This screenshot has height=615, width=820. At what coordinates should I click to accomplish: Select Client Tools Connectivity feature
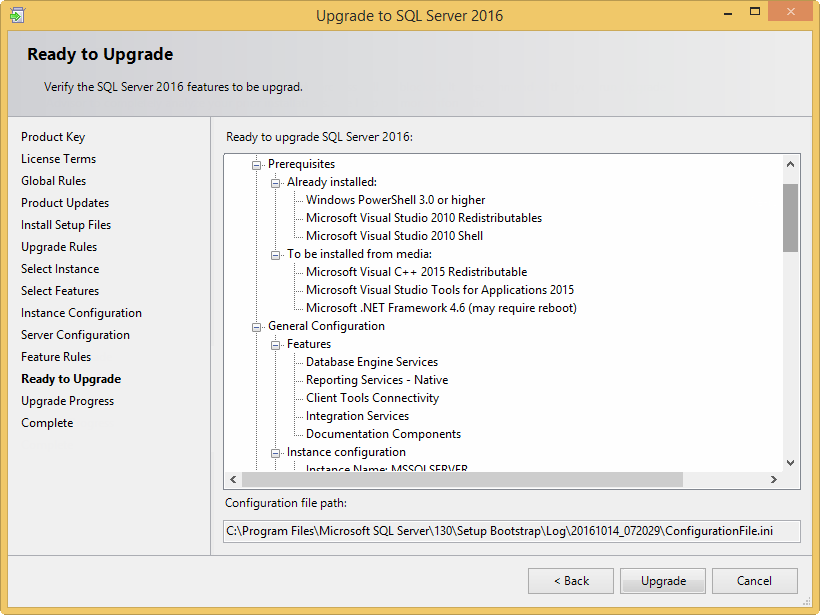(x=372, y=398)
